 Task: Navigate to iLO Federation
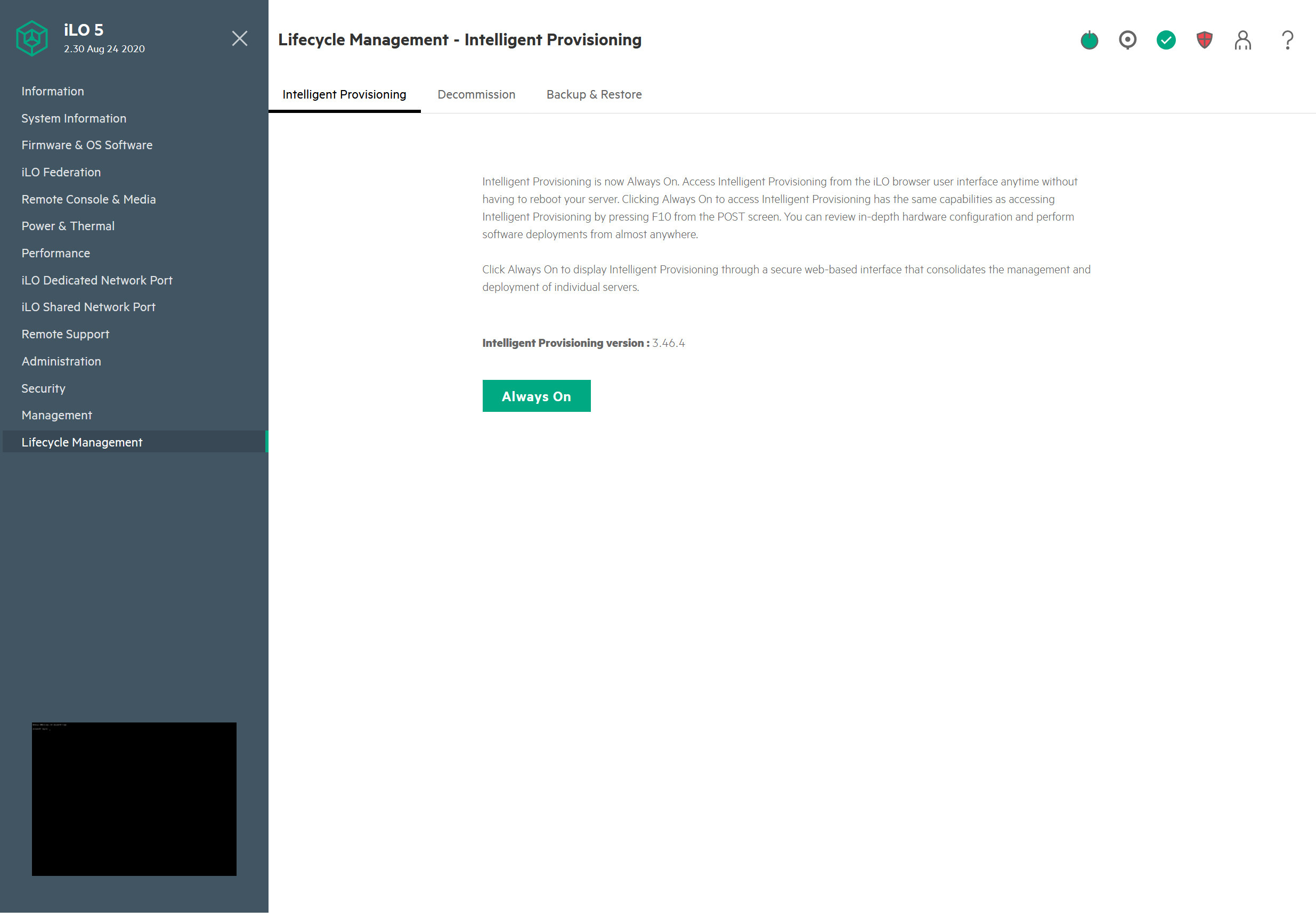(61, 172)
